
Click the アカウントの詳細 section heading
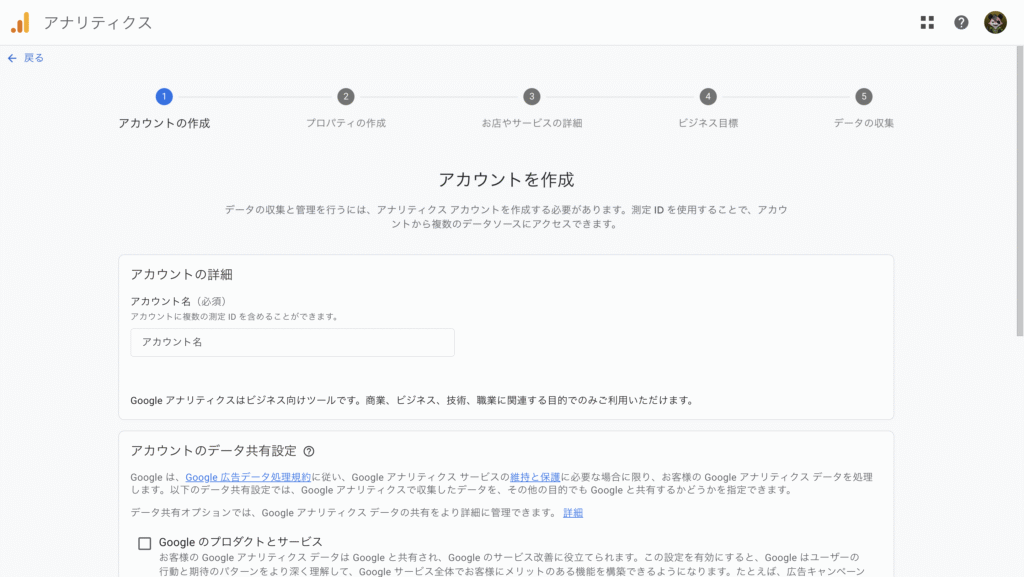pyautogui.click(x=182, y=274)
